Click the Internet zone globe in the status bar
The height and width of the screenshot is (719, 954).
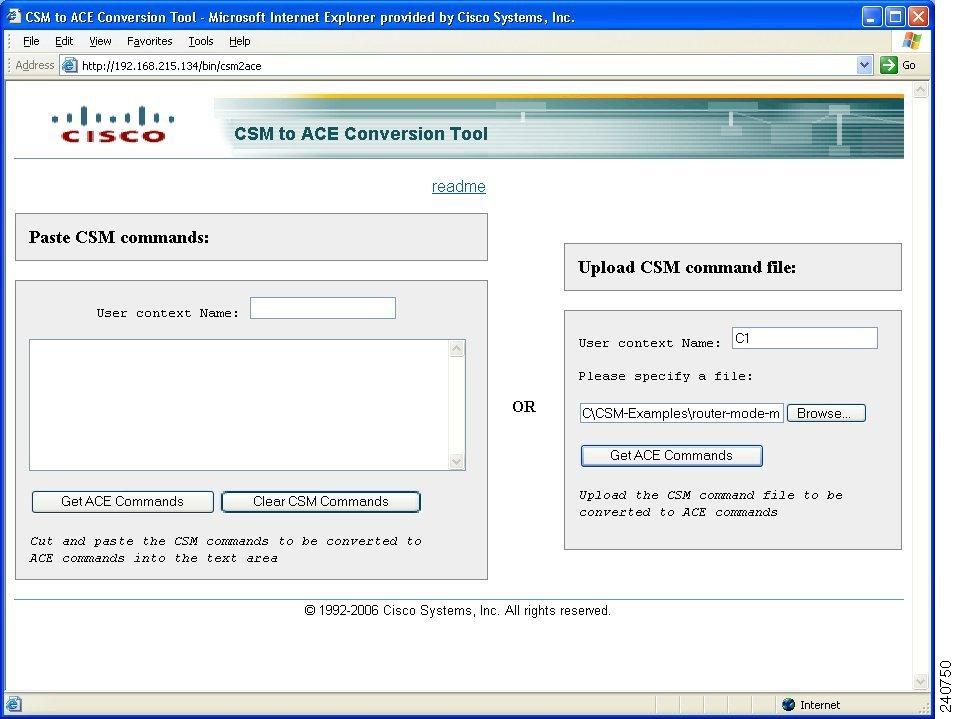click(789, 704)
